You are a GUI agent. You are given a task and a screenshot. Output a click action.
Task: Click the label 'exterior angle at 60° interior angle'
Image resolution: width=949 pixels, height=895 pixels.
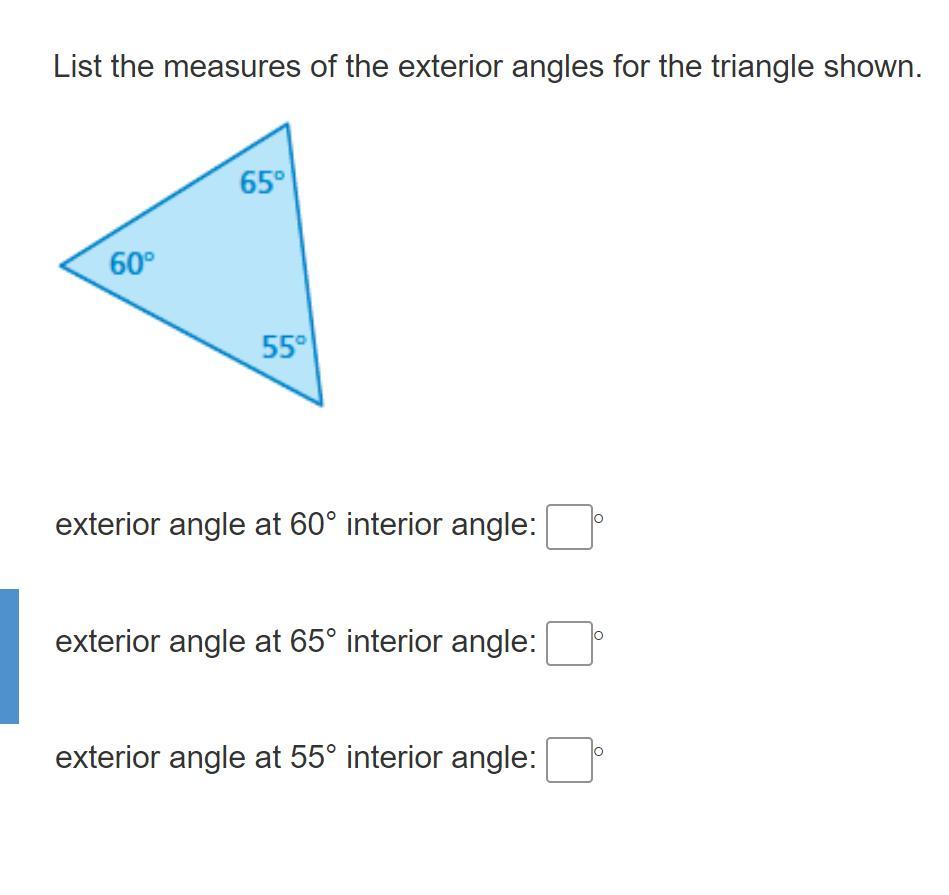[295, 524]
